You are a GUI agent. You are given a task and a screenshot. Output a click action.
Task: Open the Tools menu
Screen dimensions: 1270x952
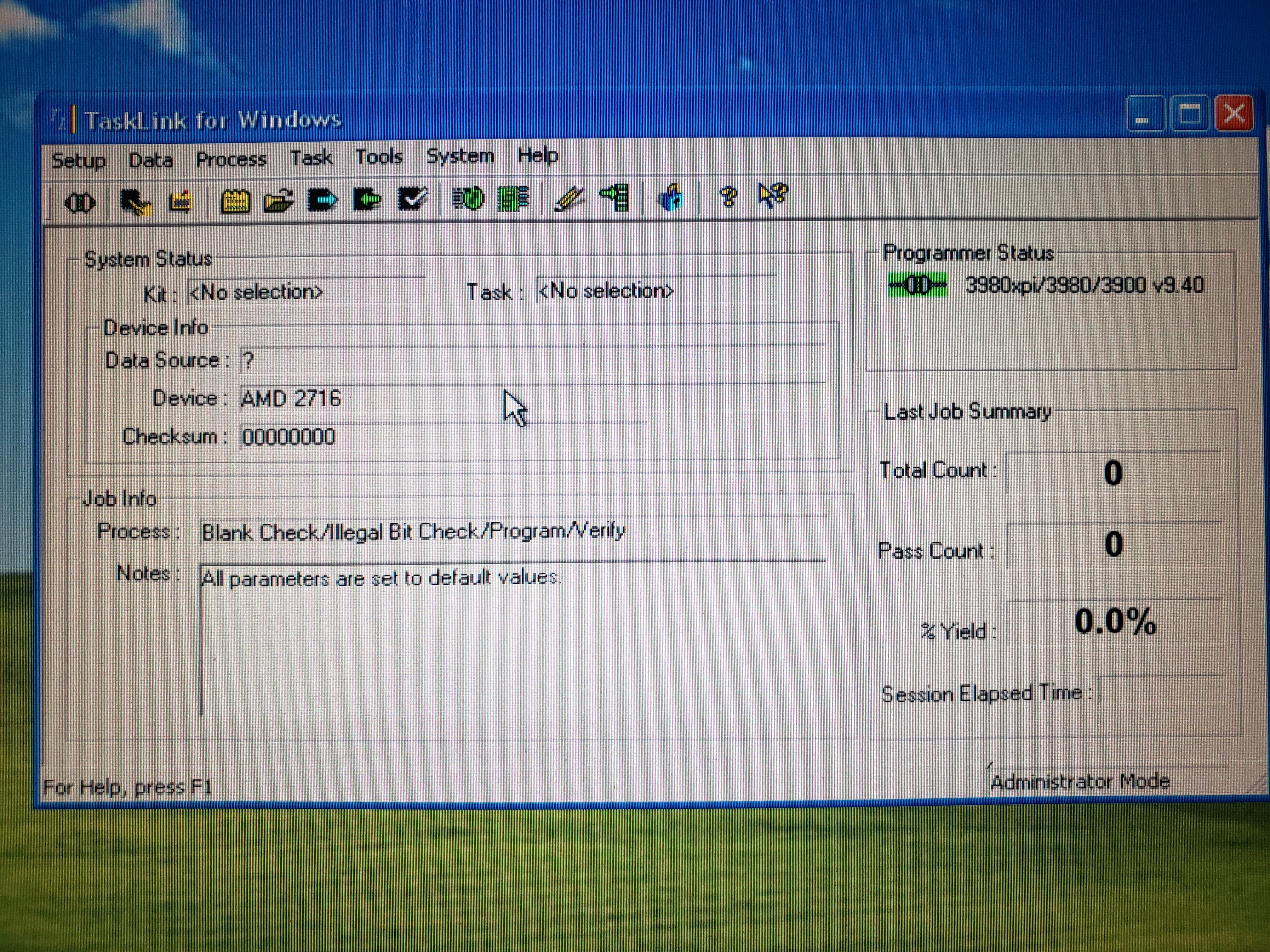[x=379, y=156]
